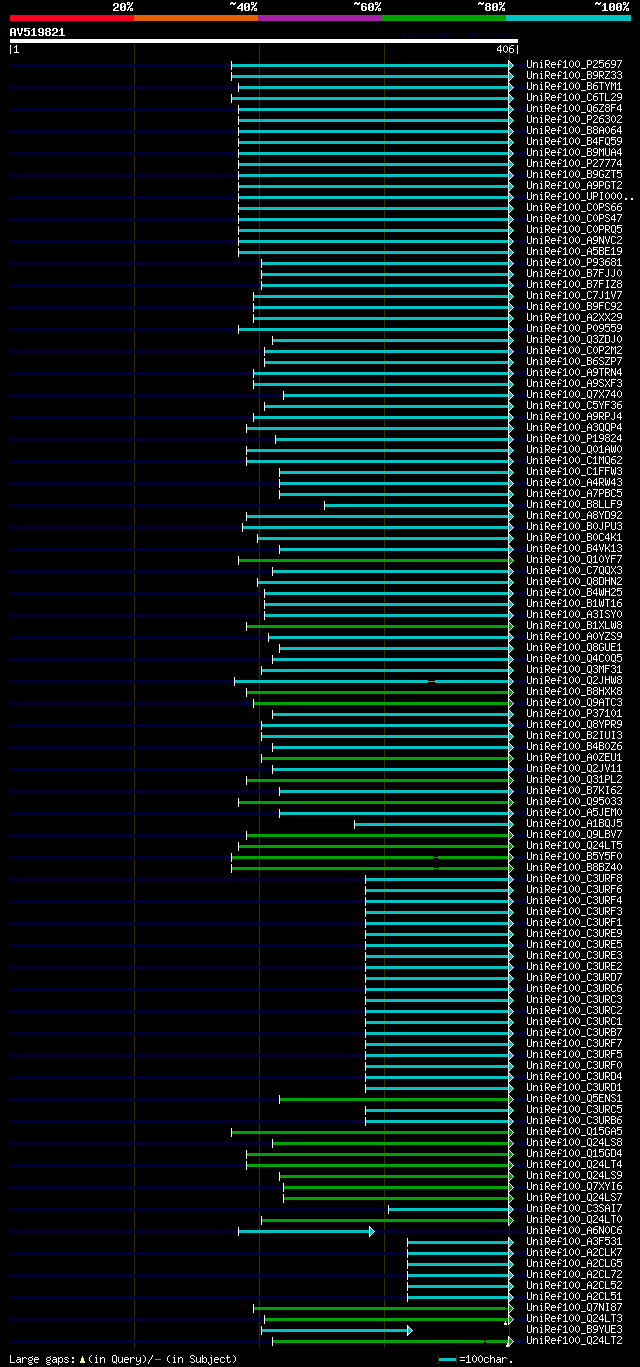640x1367 pixels.
Task: Open hit UniRef100_B9RZ33
Action: 574,76
